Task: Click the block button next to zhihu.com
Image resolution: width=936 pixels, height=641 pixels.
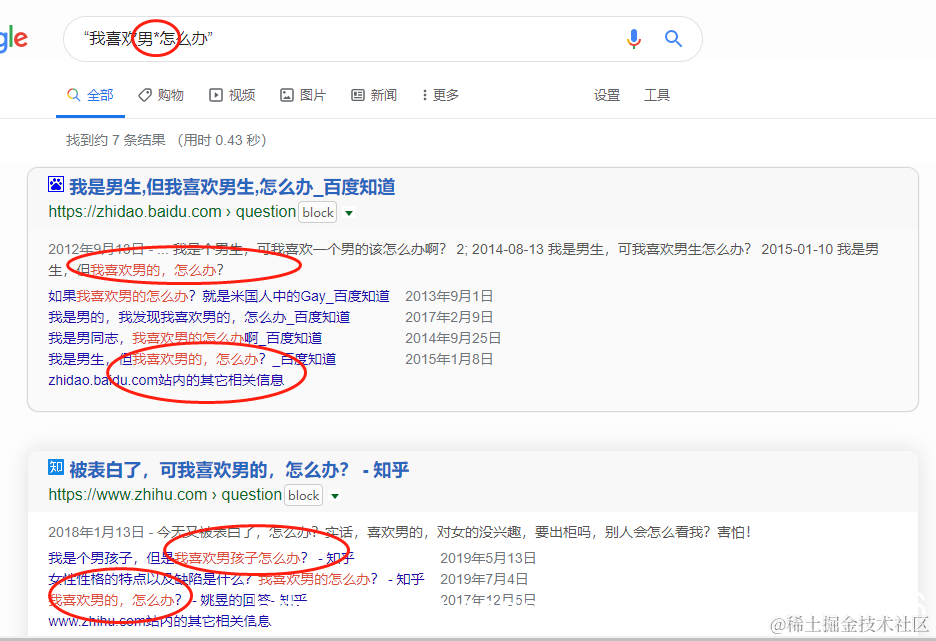Action: tap(303, 495)
